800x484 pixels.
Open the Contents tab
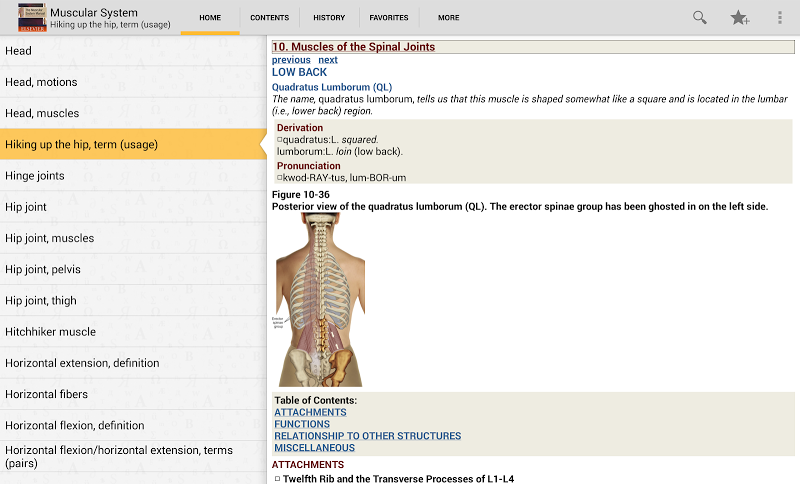coord(269,17)
